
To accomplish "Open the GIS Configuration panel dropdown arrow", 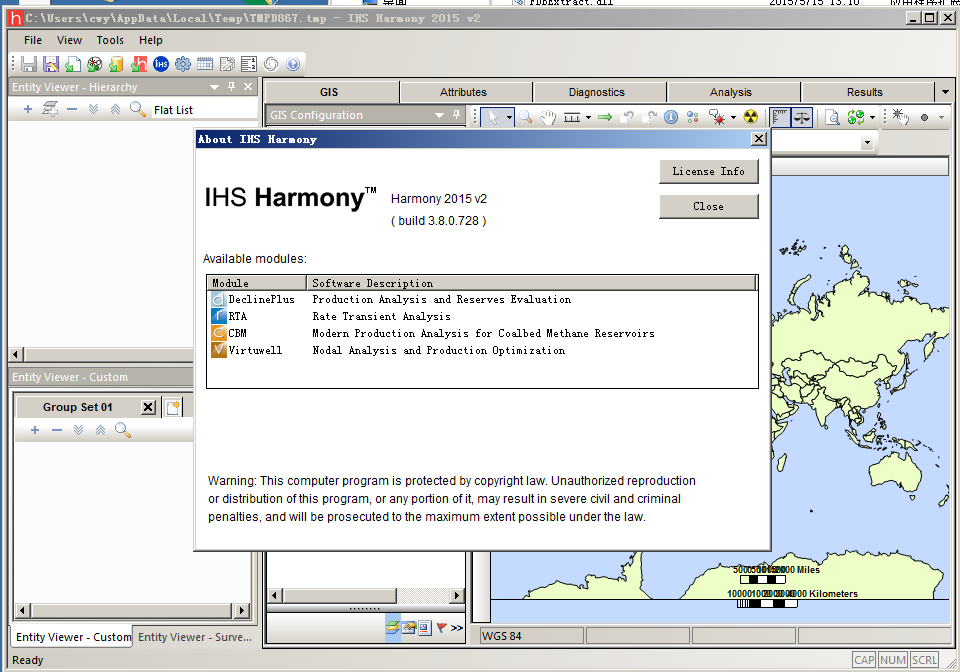I will 439,115.
